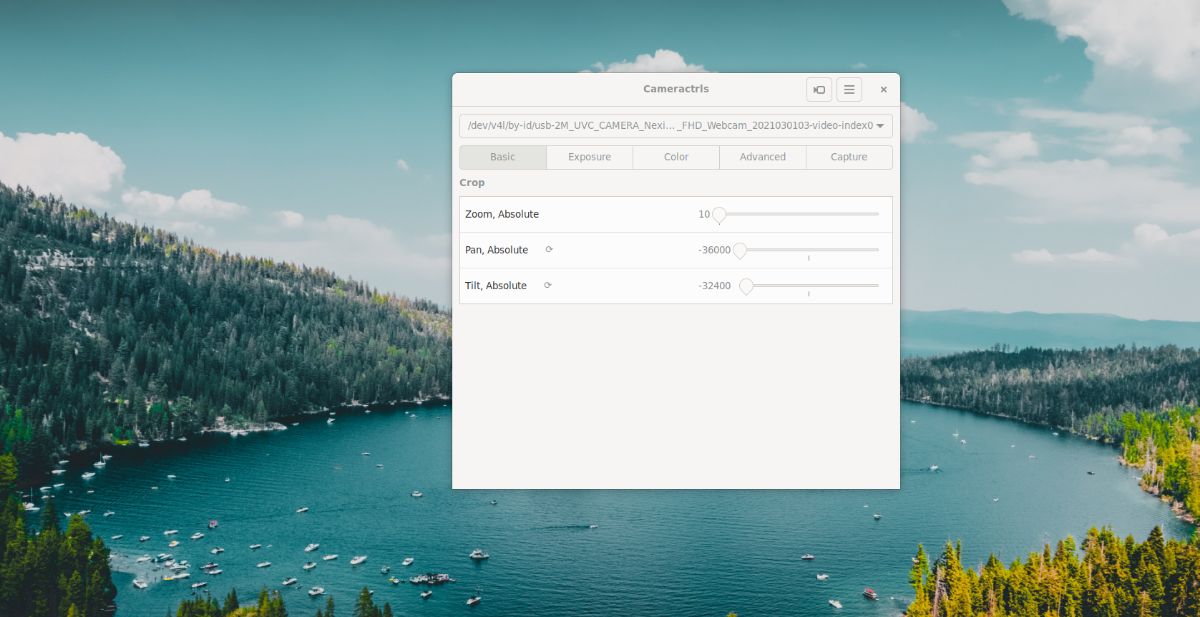Click the Pan, Absolute slider handle

(740, 250)
